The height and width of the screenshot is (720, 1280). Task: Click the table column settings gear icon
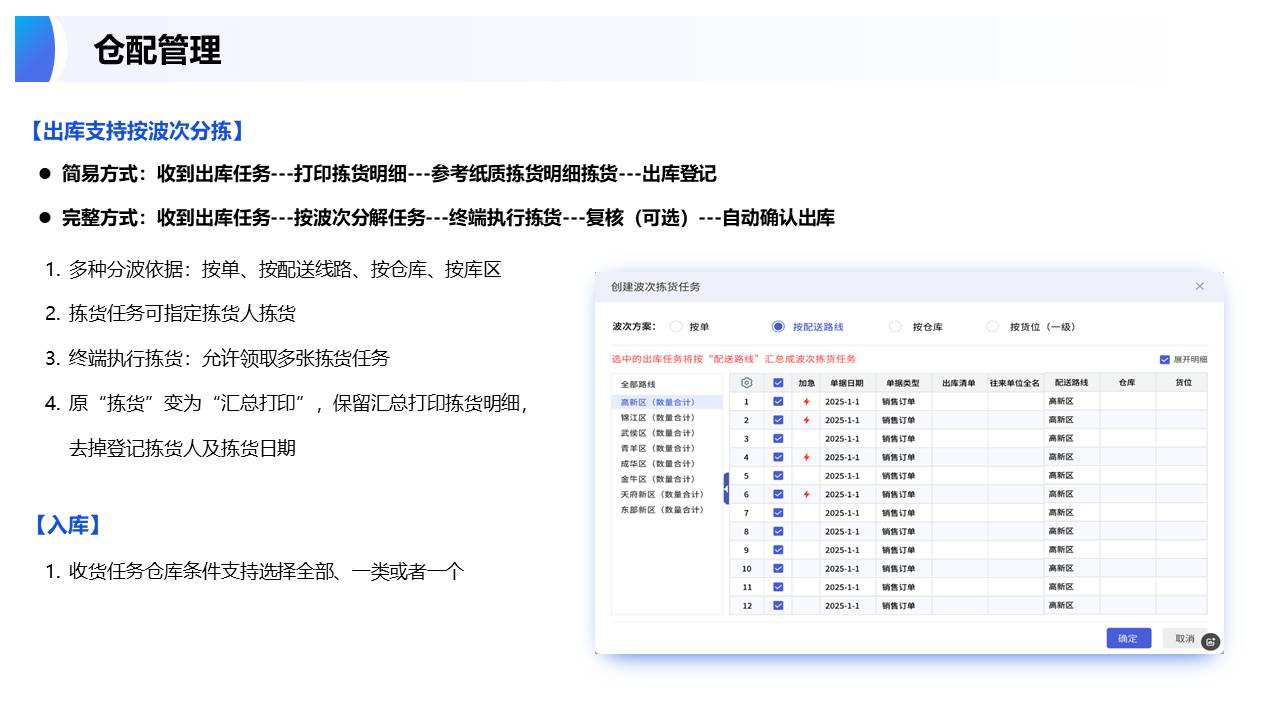[746, 382]
